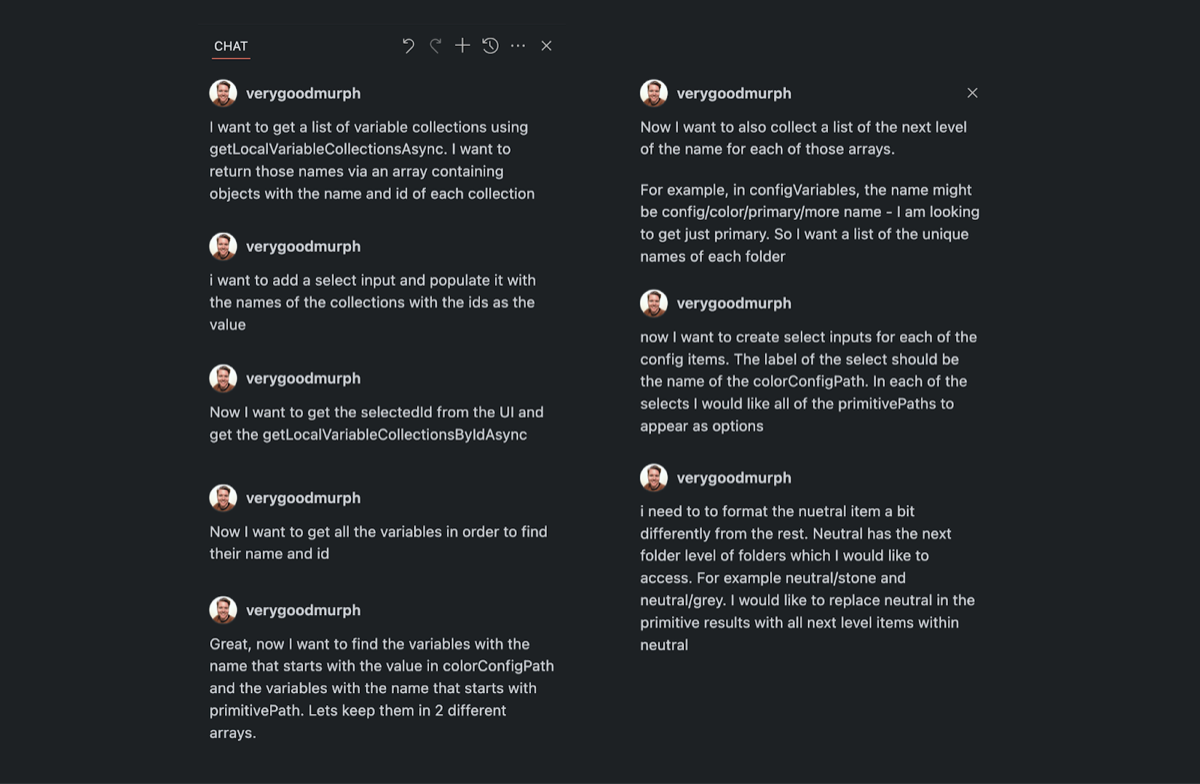Click avatar above 'create select inputs' message
1200x784 pixels.
point(654,303)
